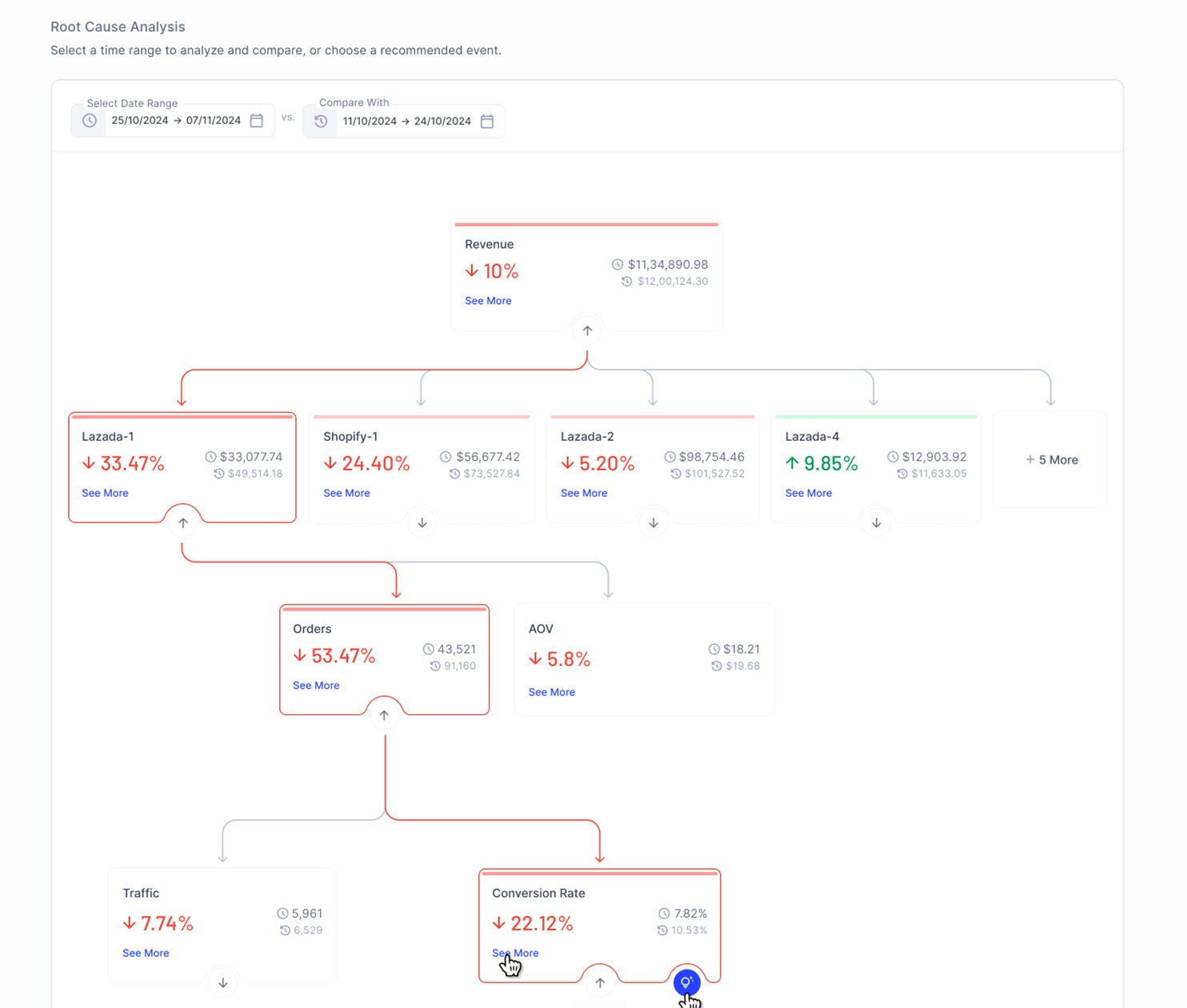Image resolution: width=1187 pixels, height=1008 pixels.
Task: Open See More on Traffic card
Action: (146, 953)
